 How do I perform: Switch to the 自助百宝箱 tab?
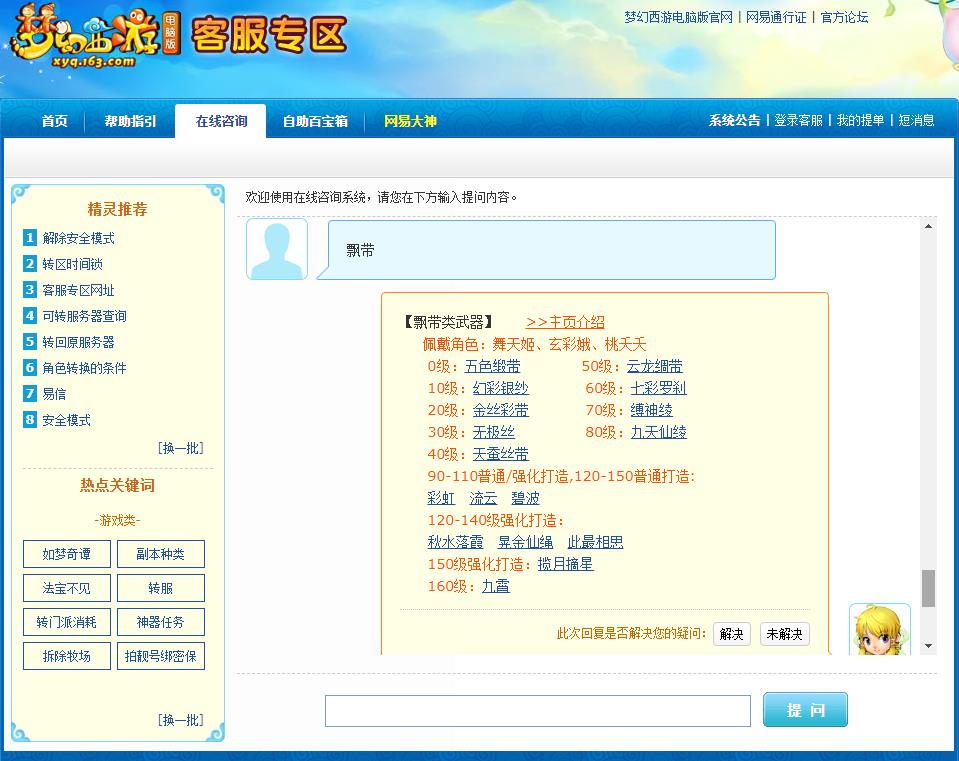tap(314, 120)
